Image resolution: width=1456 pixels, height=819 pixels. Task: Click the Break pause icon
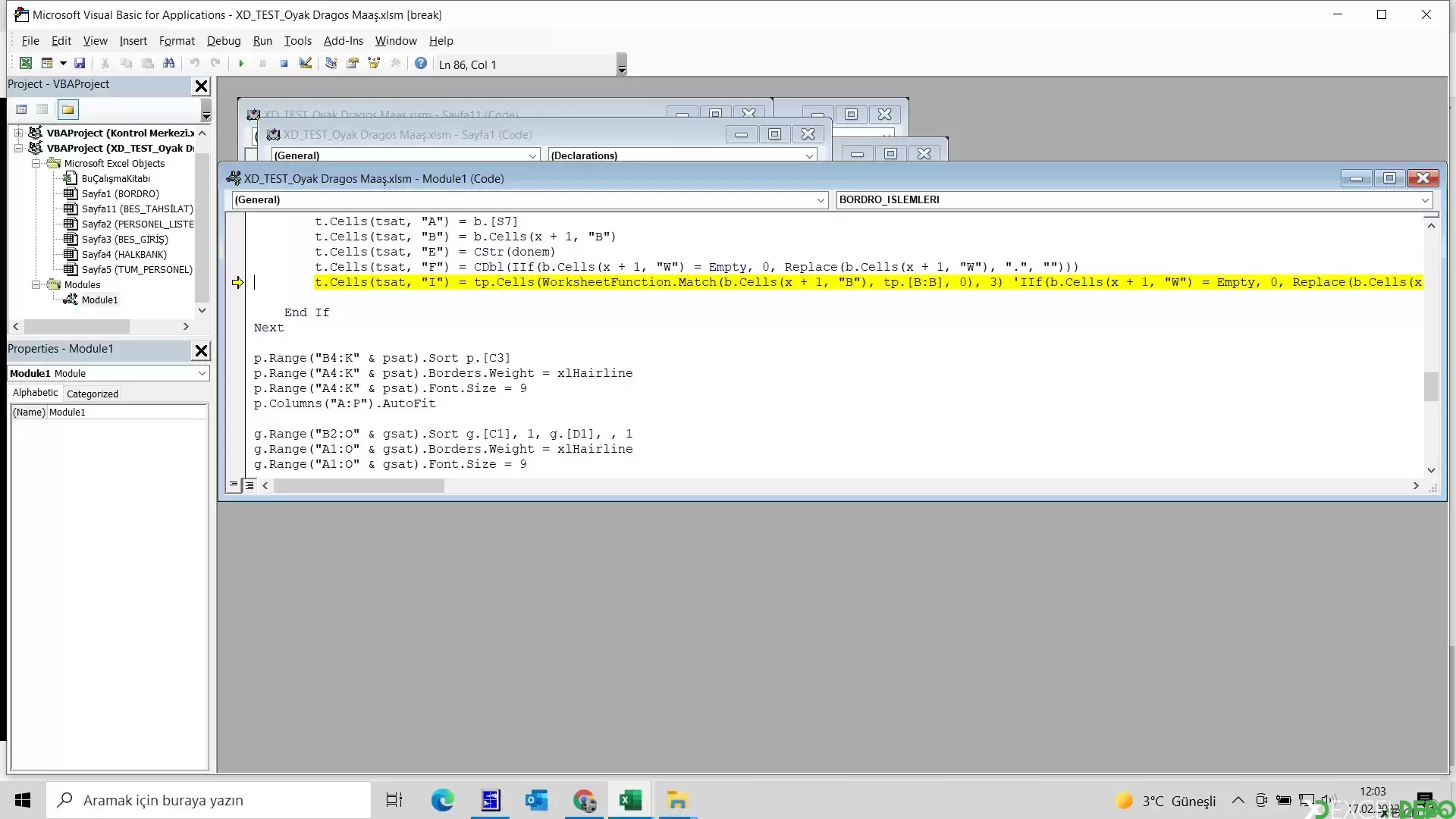(262, 64)
